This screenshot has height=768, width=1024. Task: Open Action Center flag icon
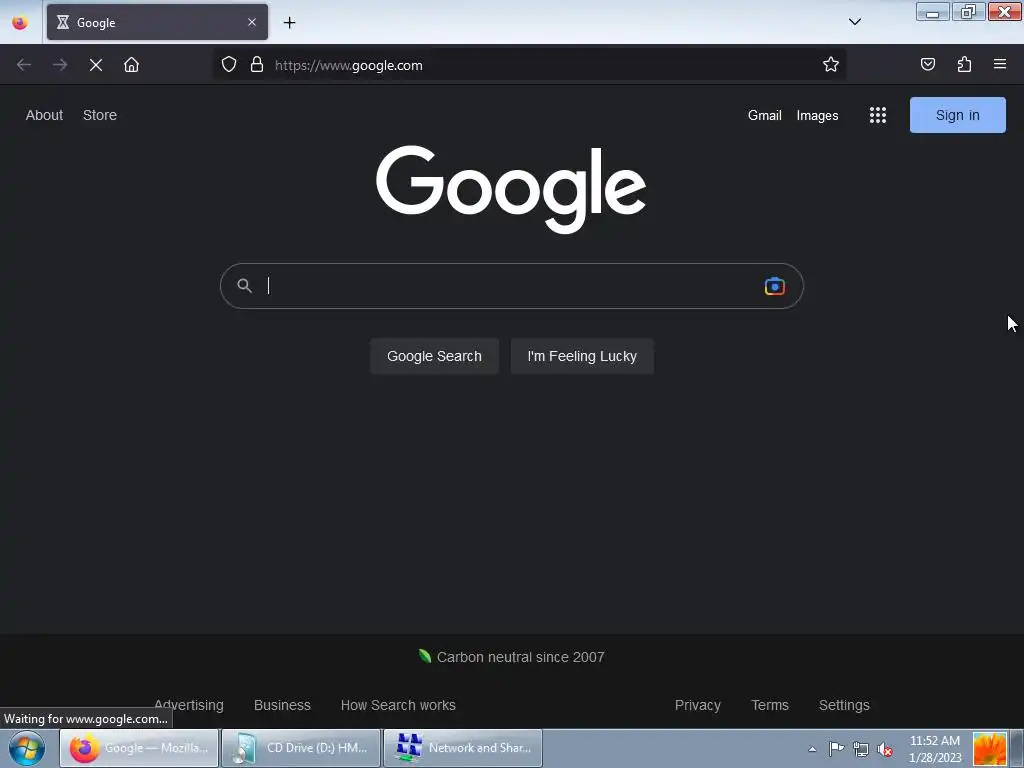[x=836, y=749]
